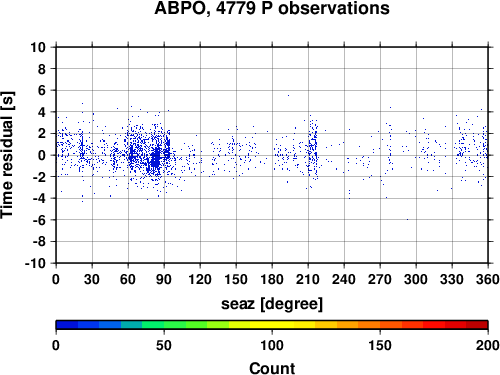Click the 360 tick label on x-axis
This screenshot has height=375, width=500.
pos(488,279)
